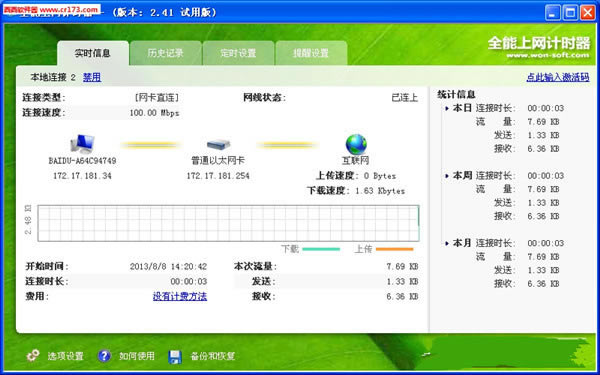This screenshot has width=600, height=375.
Task: Click the 00:00:03 value beside 连接时长 under 开始时间
Action: 189,282
